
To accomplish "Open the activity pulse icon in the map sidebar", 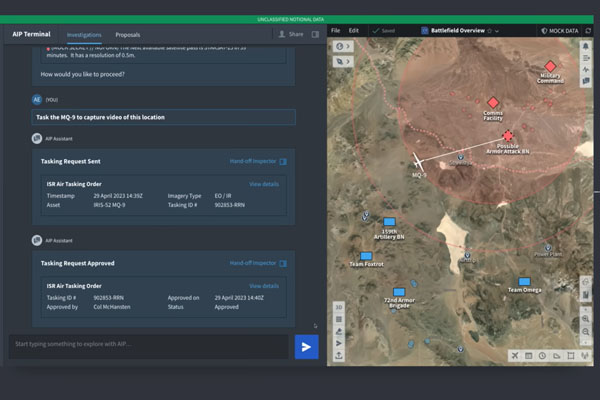I will (x=586, y=69).
